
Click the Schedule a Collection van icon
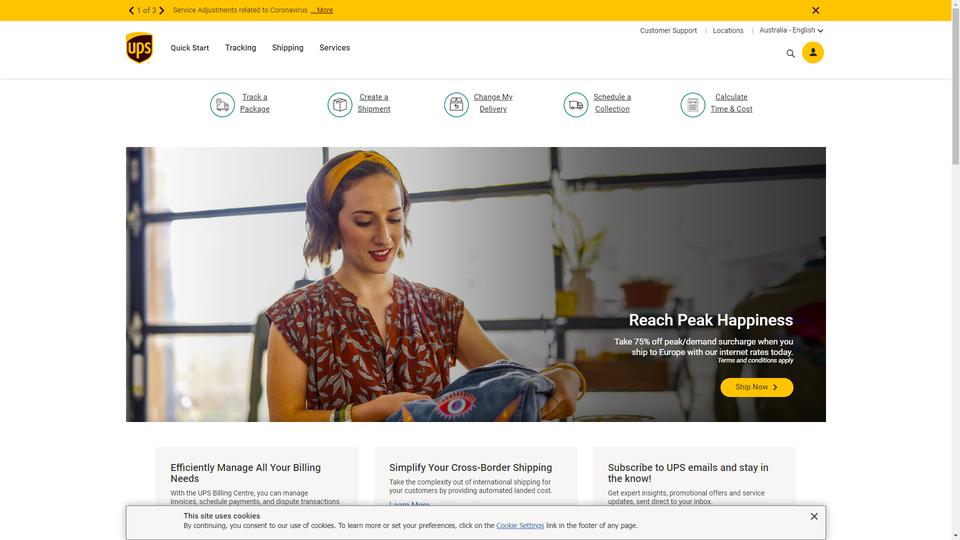[576, 105]
